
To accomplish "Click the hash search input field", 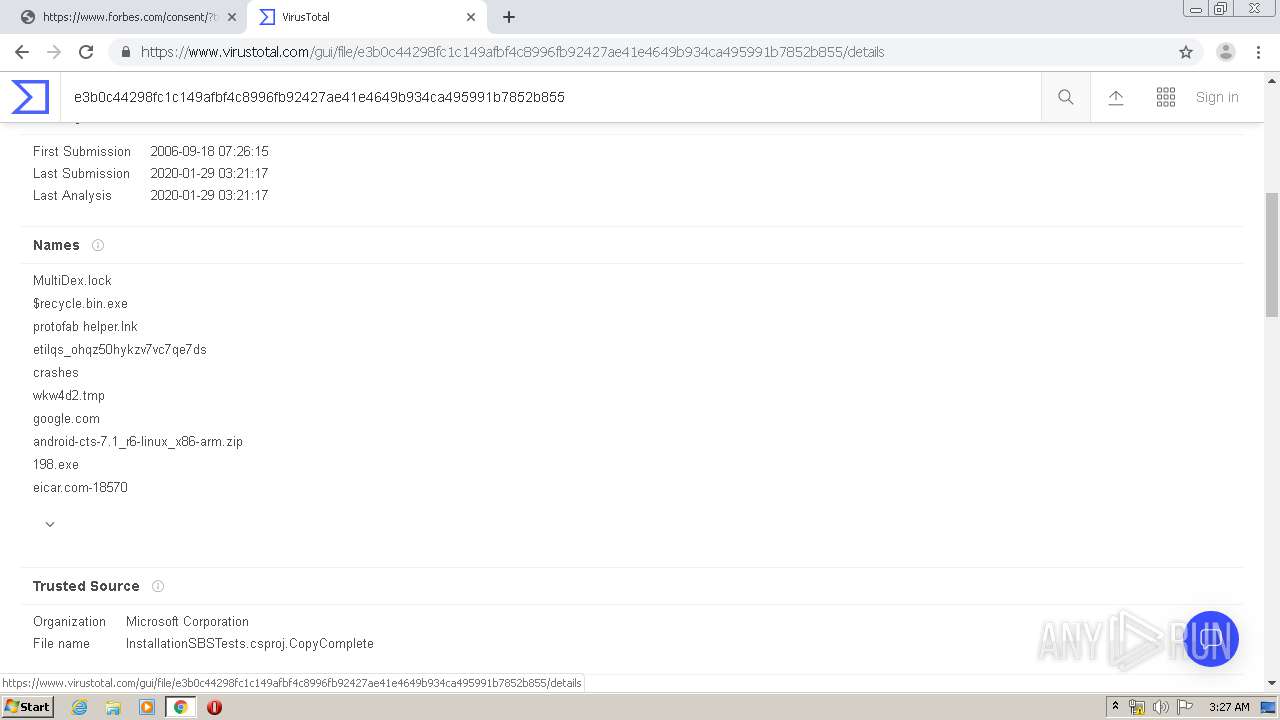I will click(550, 97).
